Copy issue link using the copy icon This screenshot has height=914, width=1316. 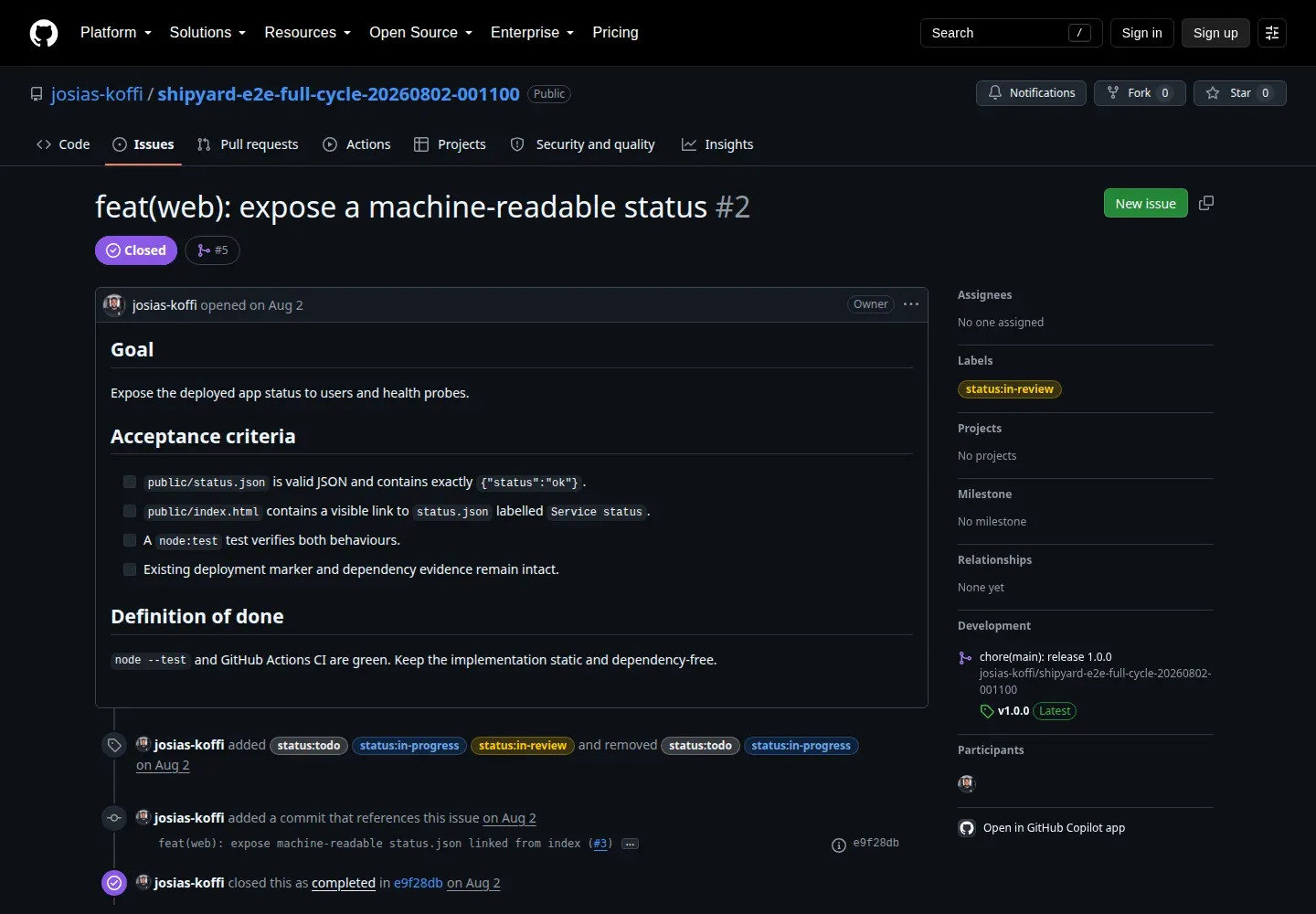point(1206,203)
